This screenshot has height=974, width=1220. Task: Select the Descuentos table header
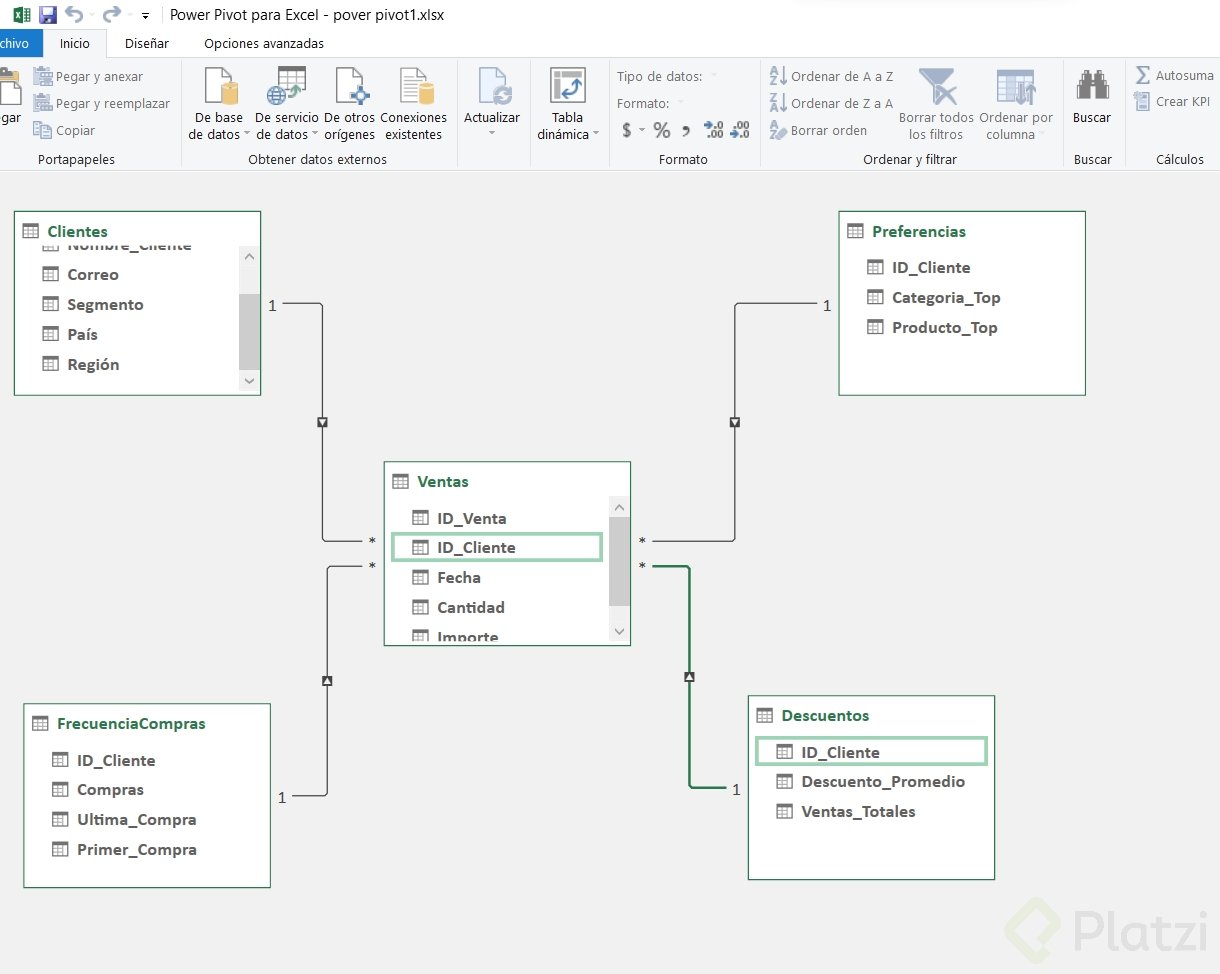tap(825, 715)
